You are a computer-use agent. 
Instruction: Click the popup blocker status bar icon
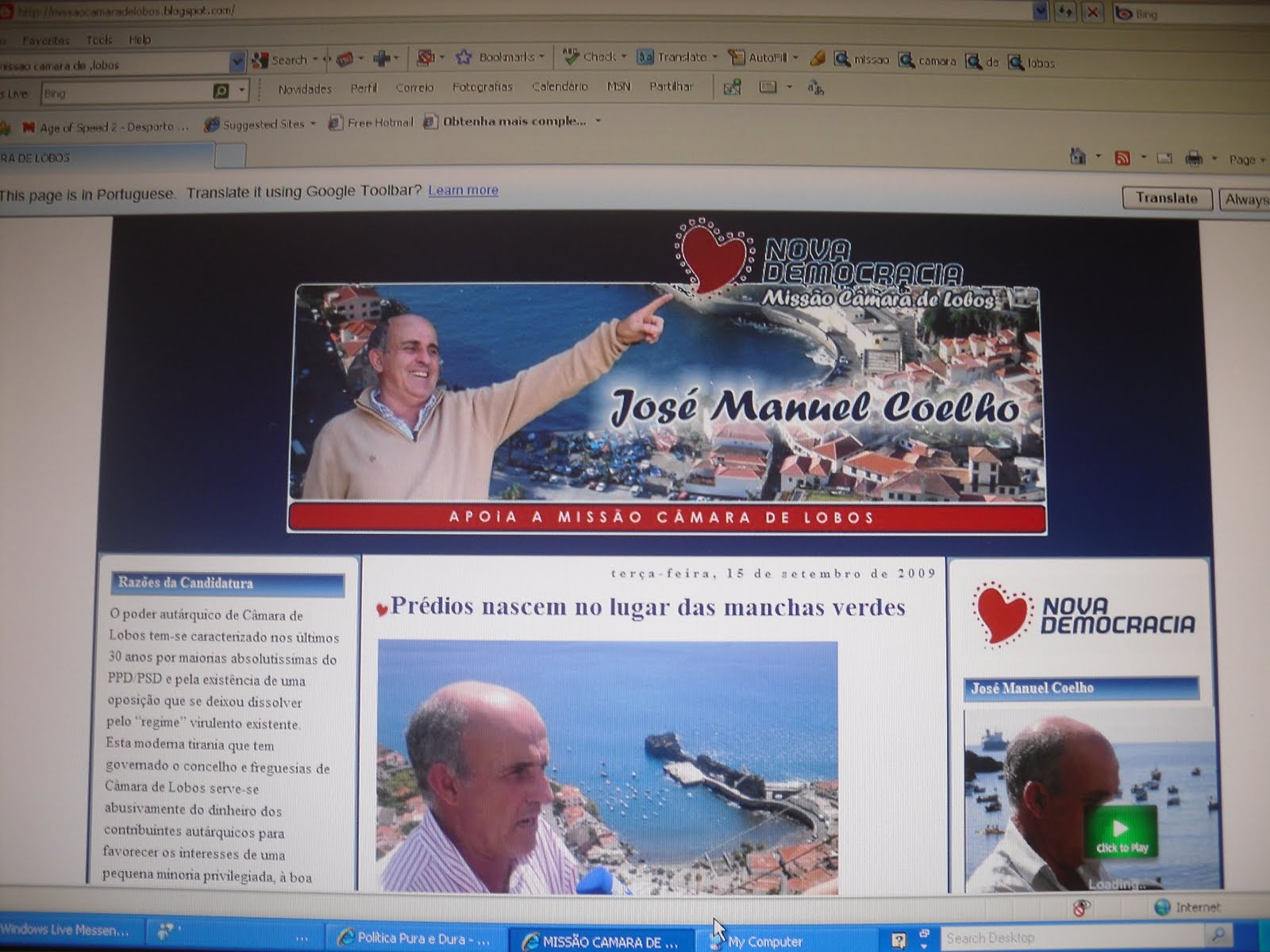[1080, 907]
